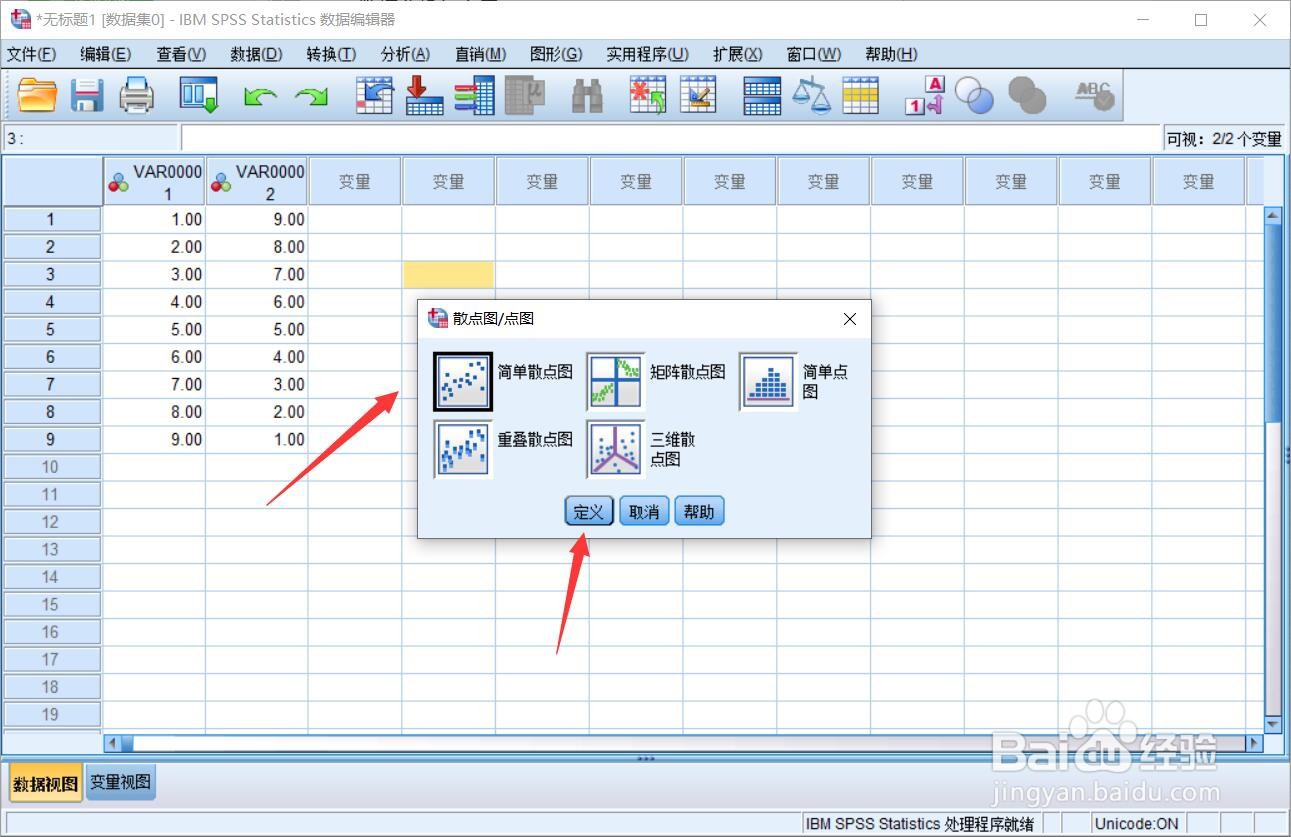1291x837 pixels.
Task: Click the Split file icon
Action: click(x=762, y=96)
